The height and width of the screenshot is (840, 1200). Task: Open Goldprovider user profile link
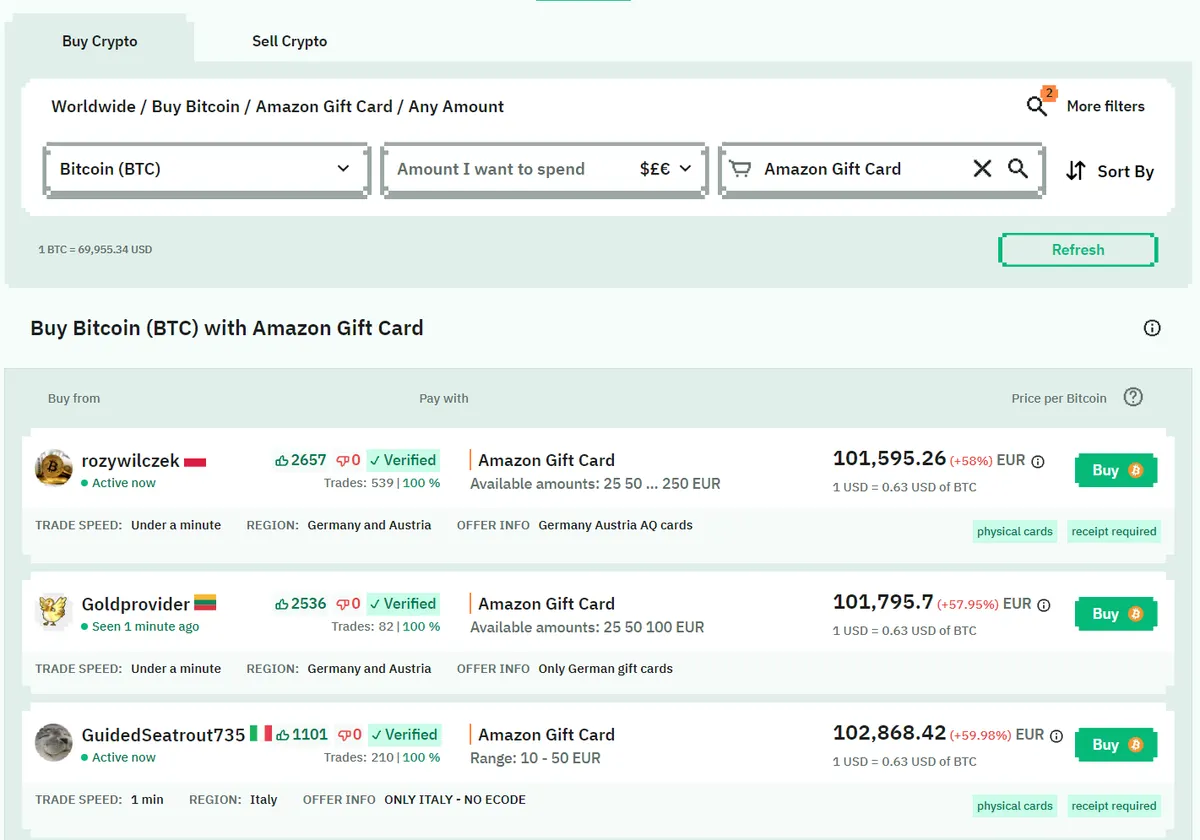click(x=136, y=604)
